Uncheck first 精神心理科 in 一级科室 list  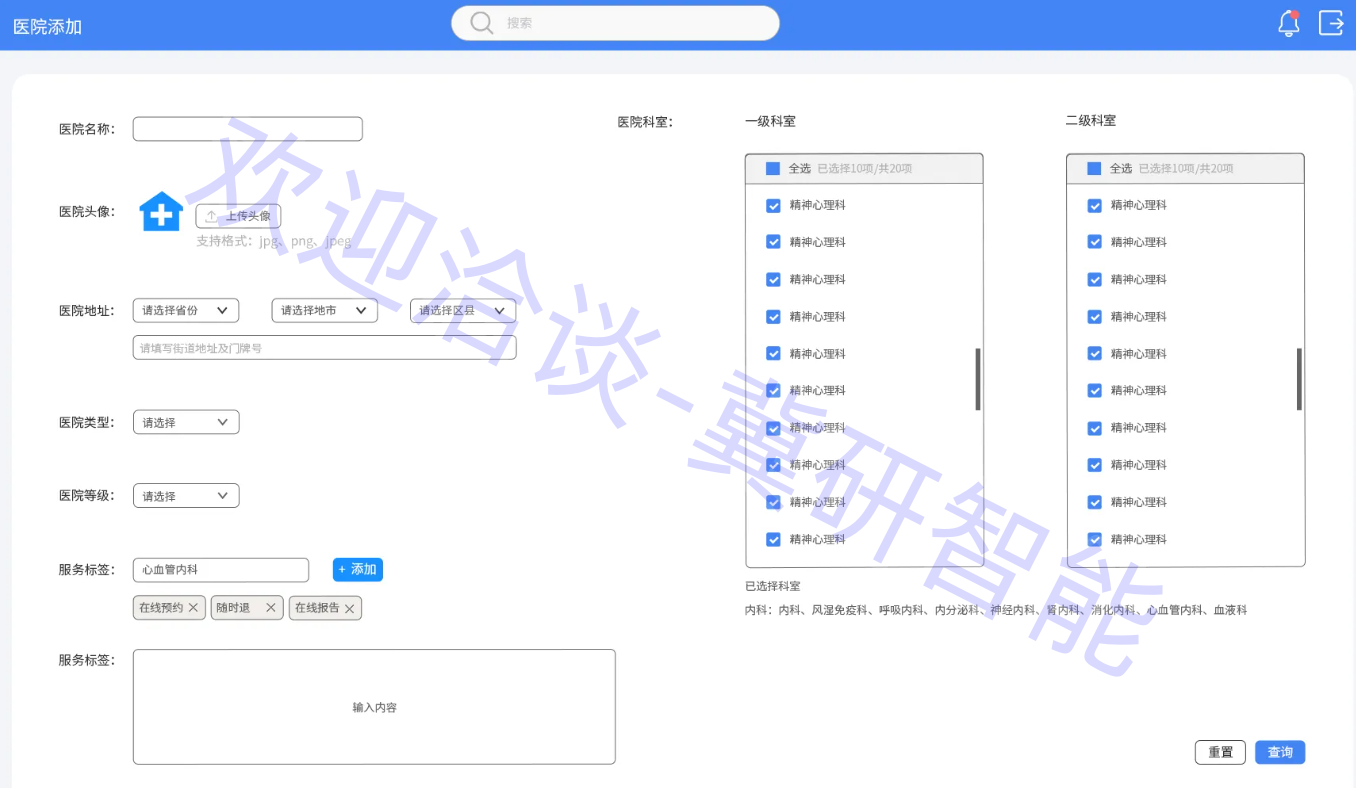click(773, 205)
